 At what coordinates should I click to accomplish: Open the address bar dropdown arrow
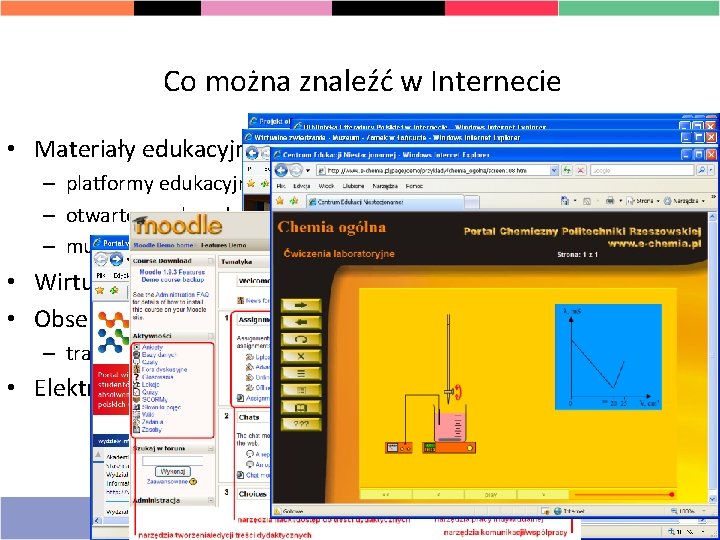(554, 170)
